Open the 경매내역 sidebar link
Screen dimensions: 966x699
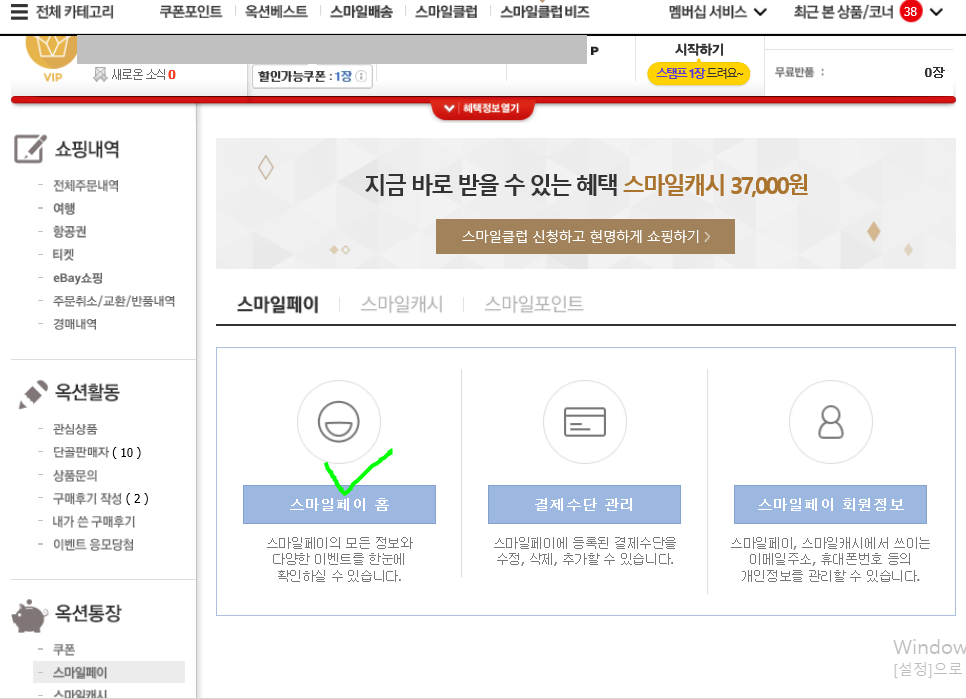(75, 324)
